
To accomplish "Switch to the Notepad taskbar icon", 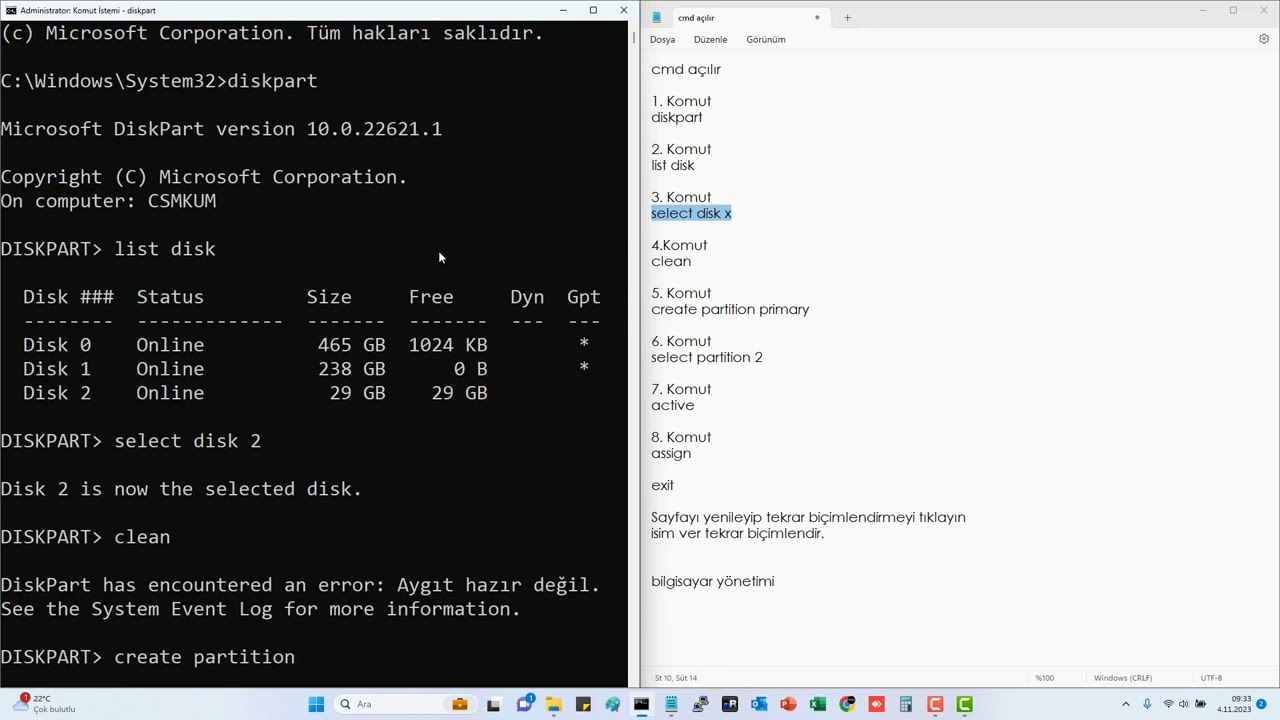I will pos(671,704).
